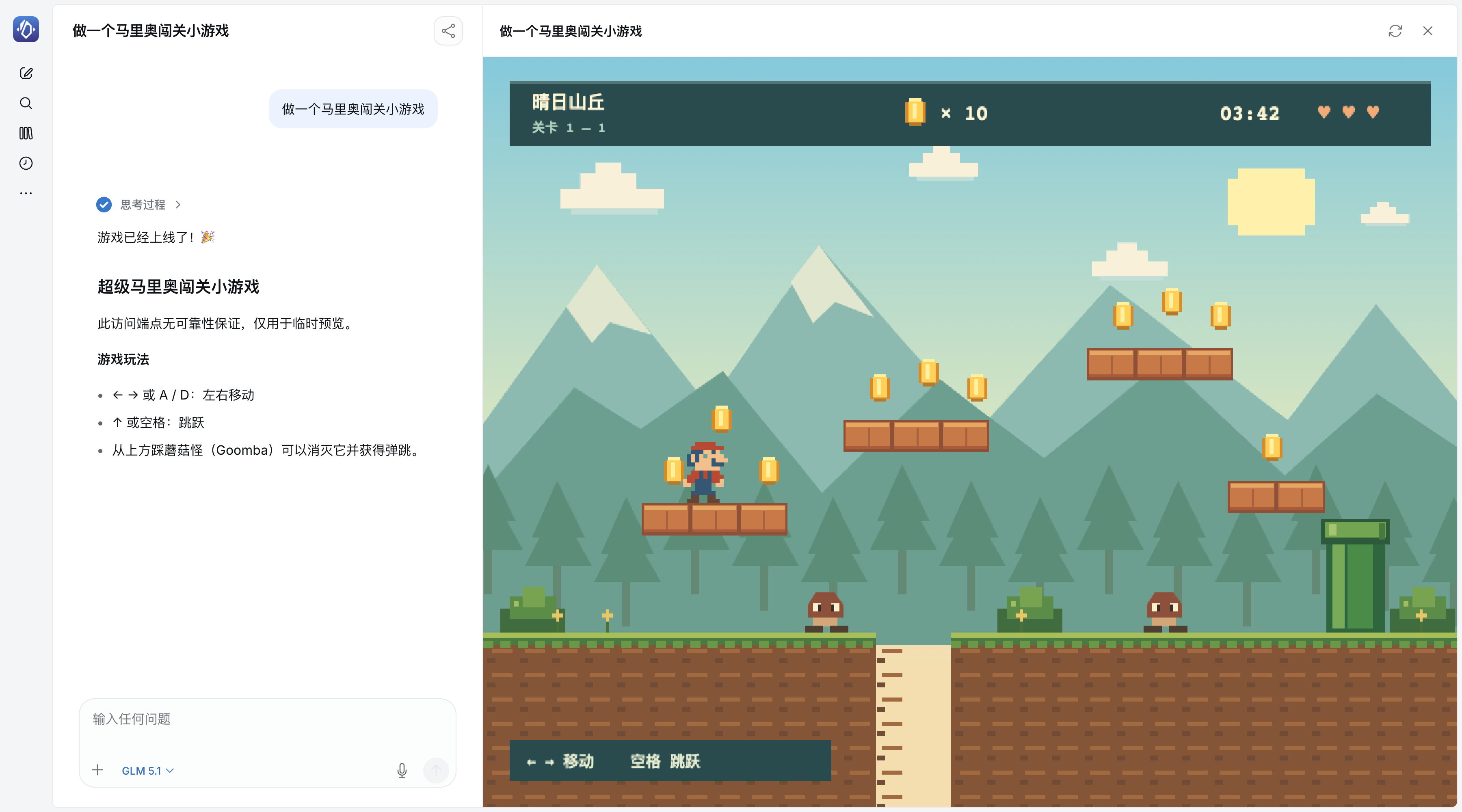Click the text 游戏已经上线了！
1462x812 pixels.
[146, 237]
